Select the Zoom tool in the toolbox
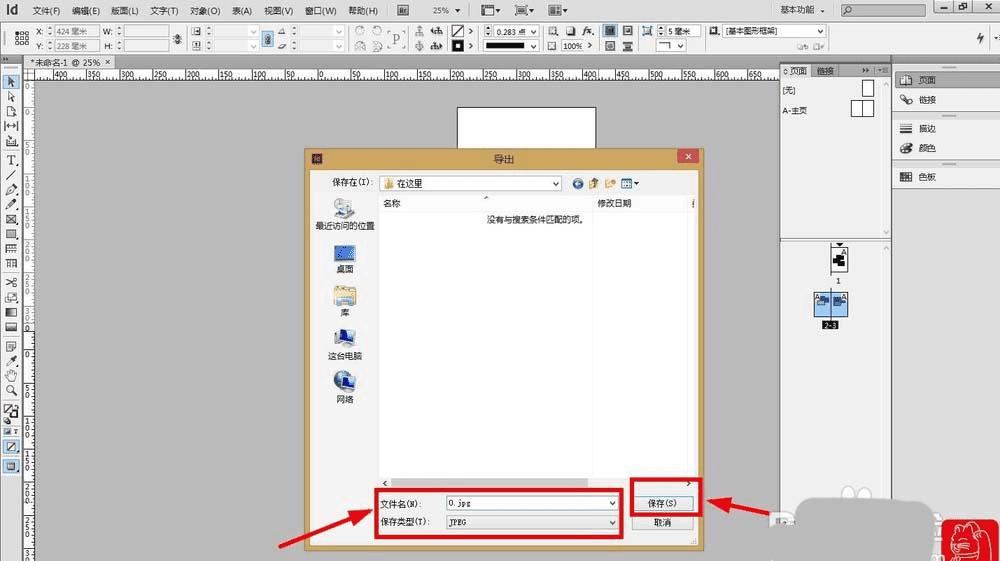Image resolution: width=1000 pixels, height=561 pixels. [11, 391]
